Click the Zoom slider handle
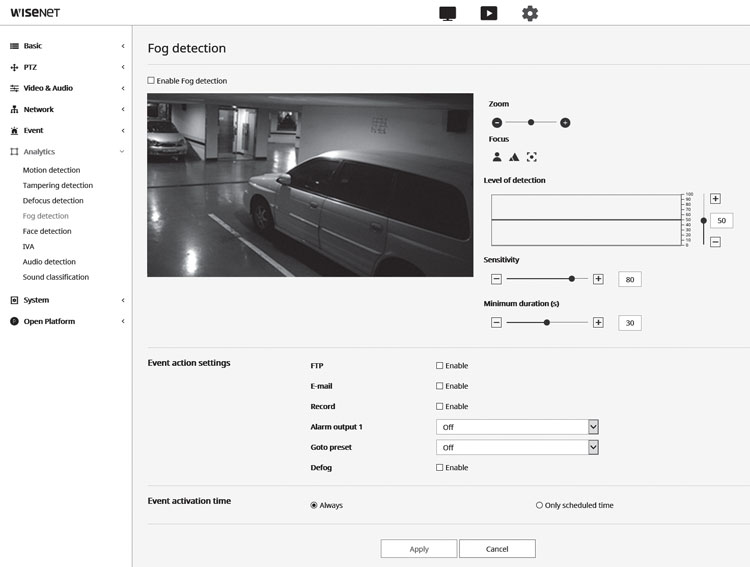Viewport: 750px width, 567px height. pyautogui.click(x=530, y=122)
